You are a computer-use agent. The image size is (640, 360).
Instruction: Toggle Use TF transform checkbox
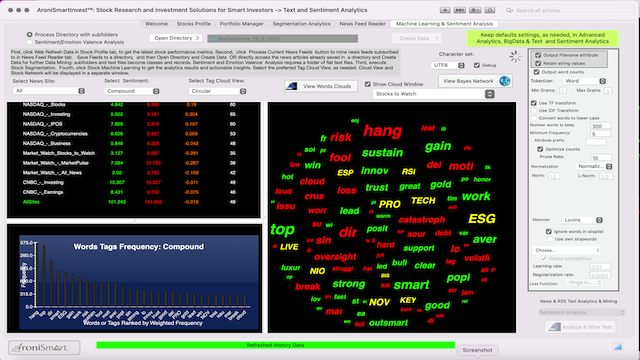(534, 103)
